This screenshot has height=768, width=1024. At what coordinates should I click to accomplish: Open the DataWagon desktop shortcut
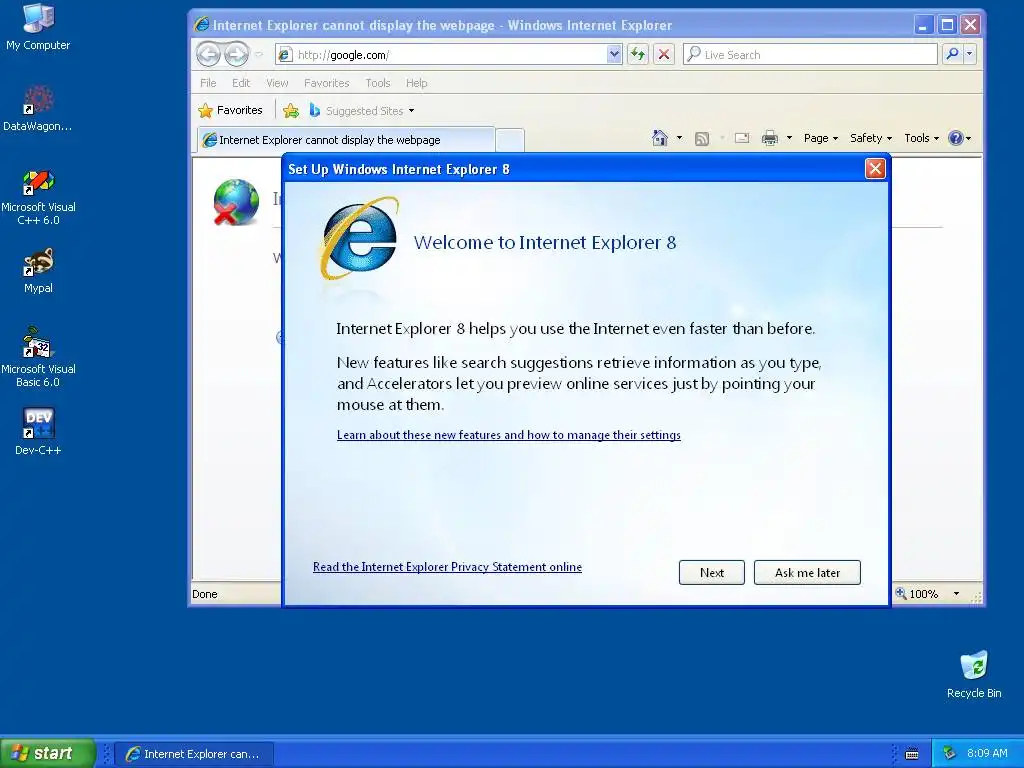[x=38, y=108]
